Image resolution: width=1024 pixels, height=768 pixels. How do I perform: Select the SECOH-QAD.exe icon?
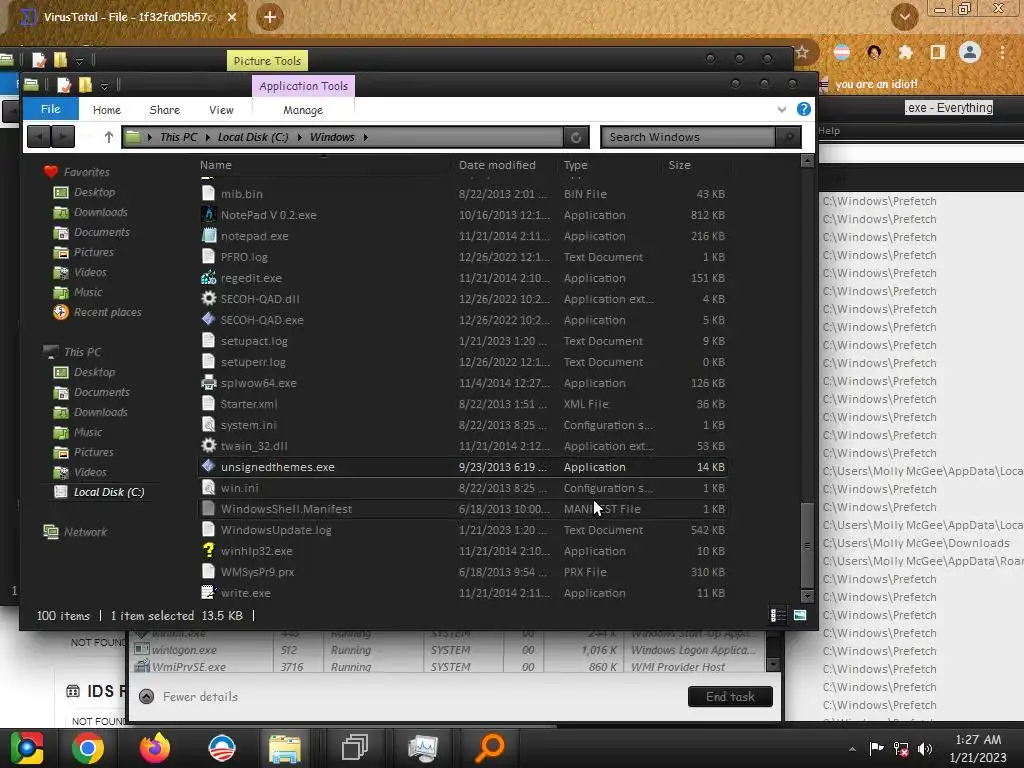coord(208,319)
